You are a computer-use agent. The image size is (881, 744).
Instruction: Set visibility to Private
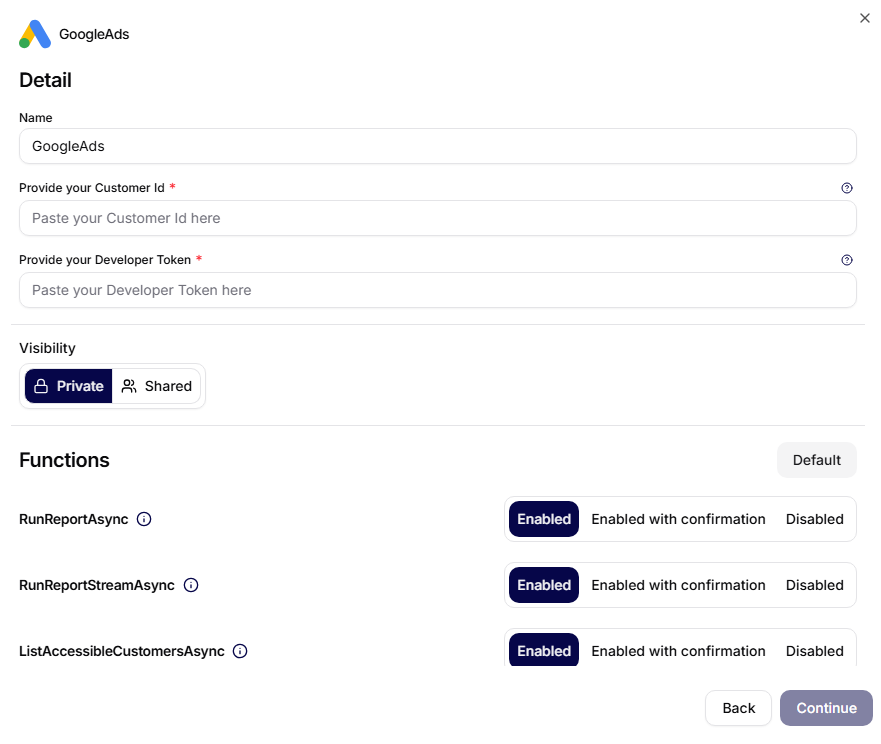pyautogui.click(x=69, y=386)
